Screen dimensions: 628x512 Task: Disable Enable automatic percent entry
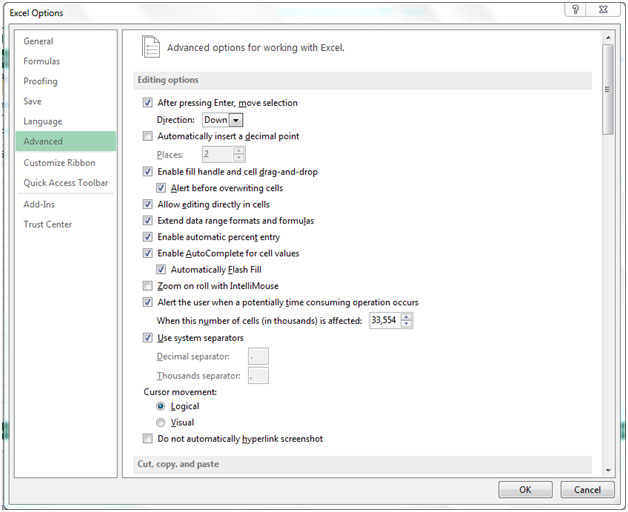[x=147, y=237]
